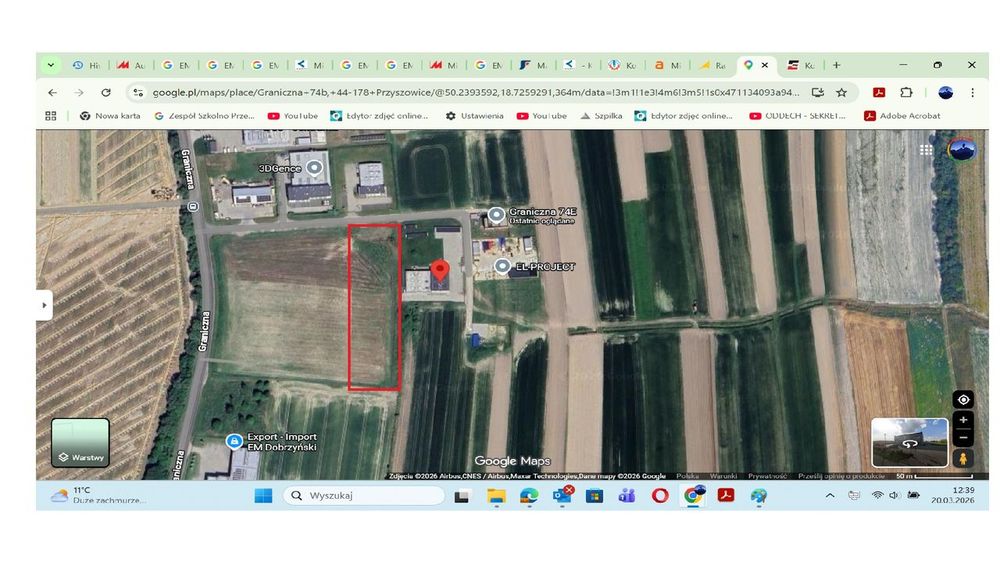1000x563 pixels.
Task: Select Export-Import EM Dobrzyński marker
Action: [x=234, y=441]
